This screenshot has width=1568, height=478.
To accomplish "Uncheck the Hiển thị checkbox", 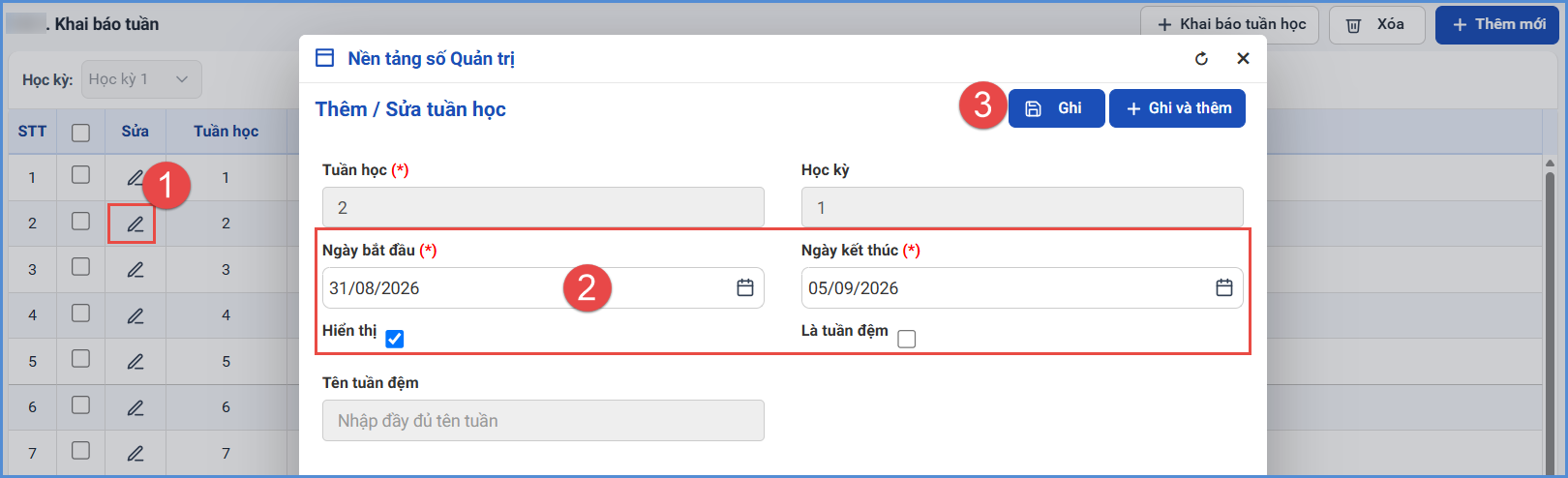I will tap(395, 339).
